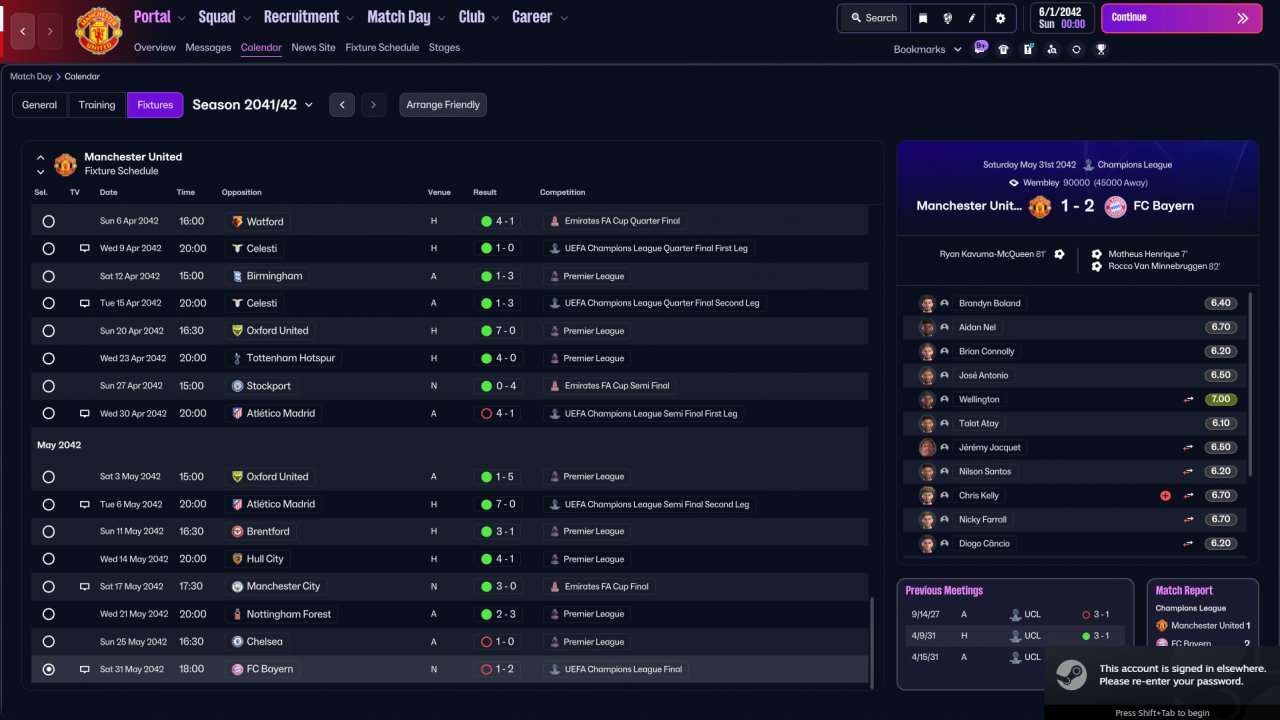Viewport: 1280px width, 720px height.
Task: Click Chris Kelly's red injury icon
Action: point(1165,496)
